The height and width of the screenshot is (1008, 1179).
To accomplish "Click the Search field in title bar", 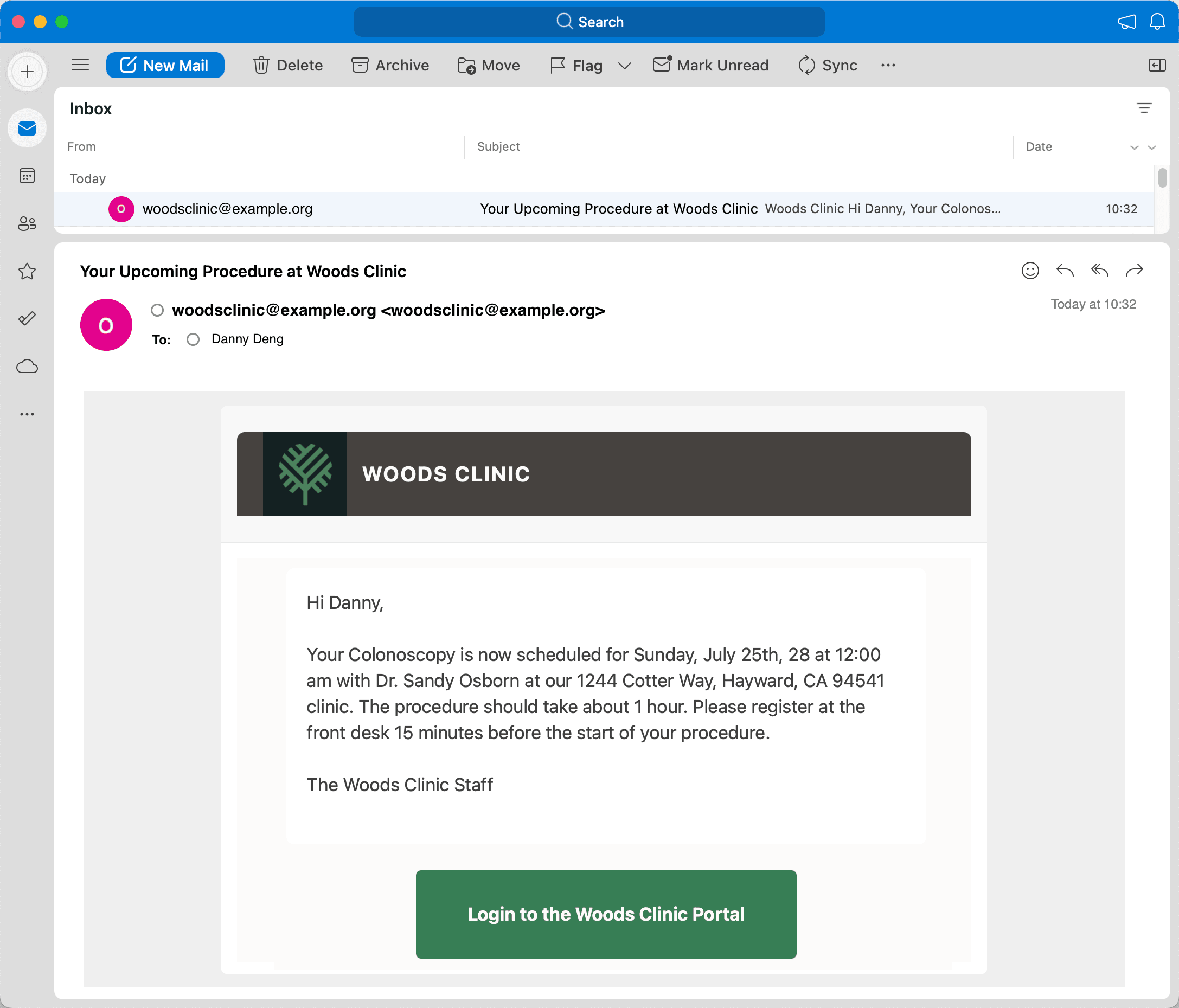I will pos(589,22).
